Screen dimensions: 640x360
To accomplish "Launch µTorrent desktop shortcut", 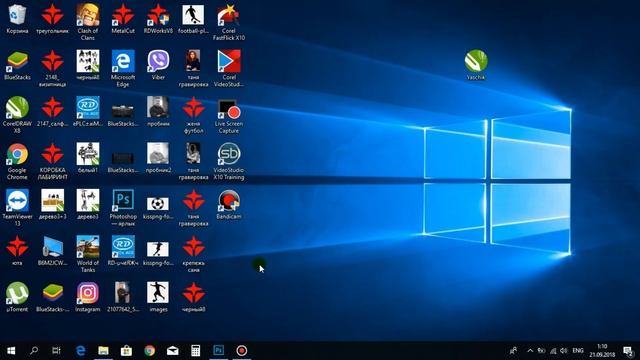I will click(x=17, y=298).
